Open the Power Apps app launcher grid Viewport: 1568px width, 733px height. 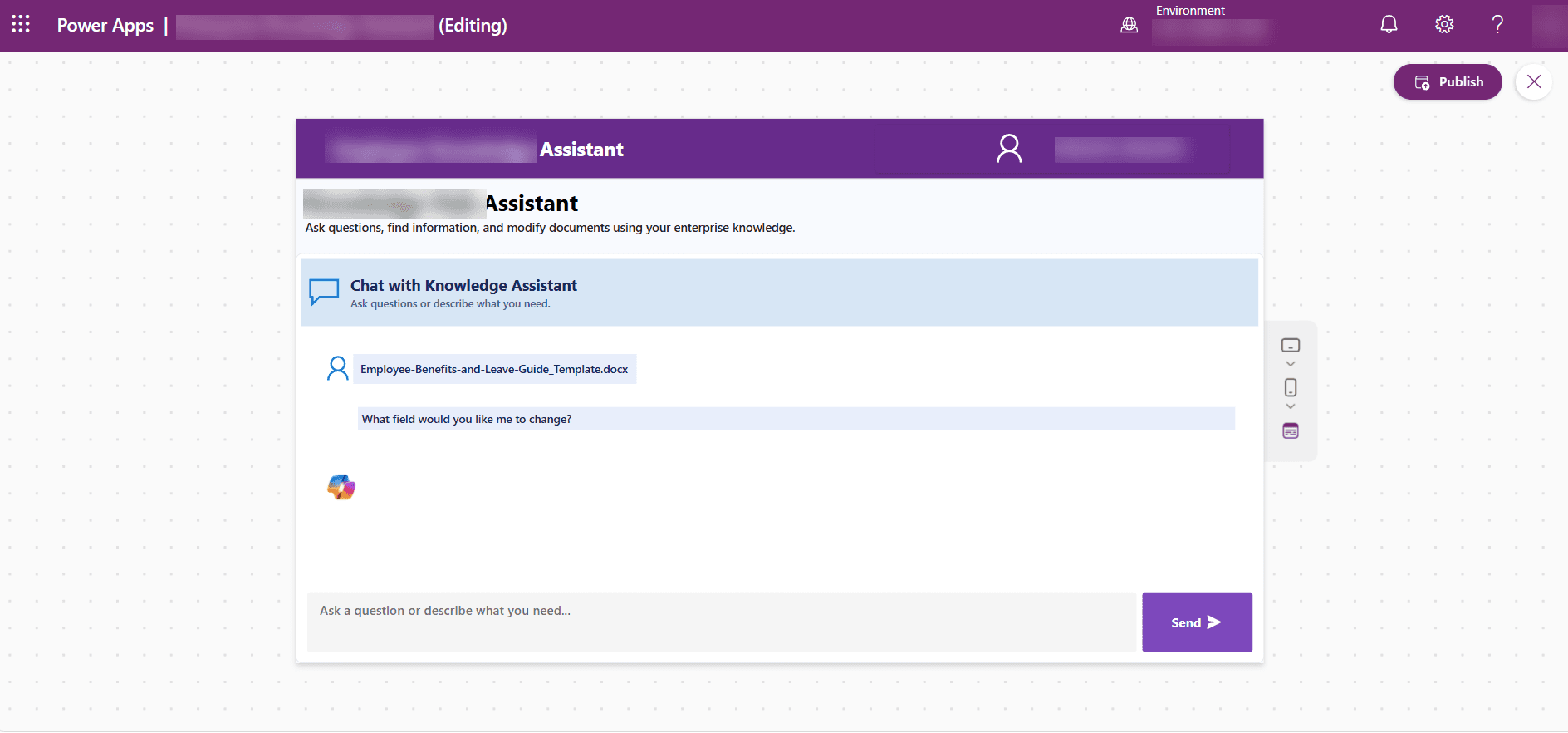coord(21,24)
